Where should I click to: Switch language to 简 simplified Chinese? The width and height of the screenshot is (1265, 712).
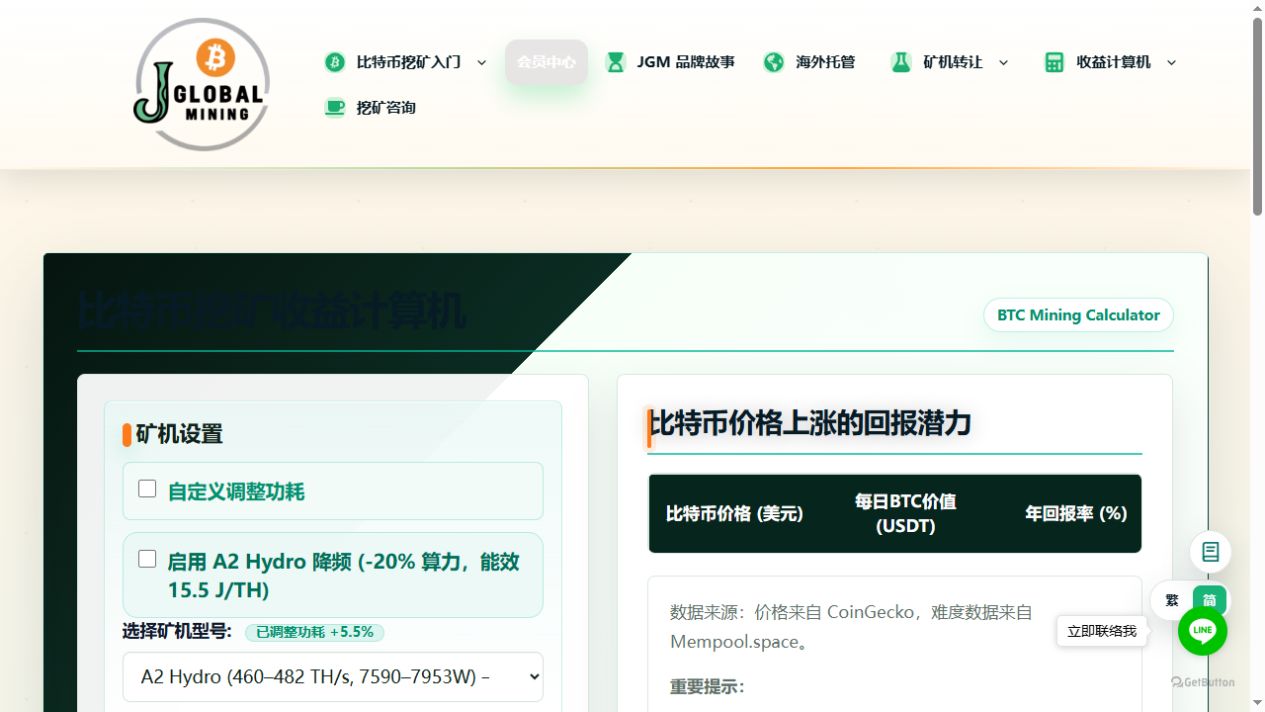pos(1209,600)
